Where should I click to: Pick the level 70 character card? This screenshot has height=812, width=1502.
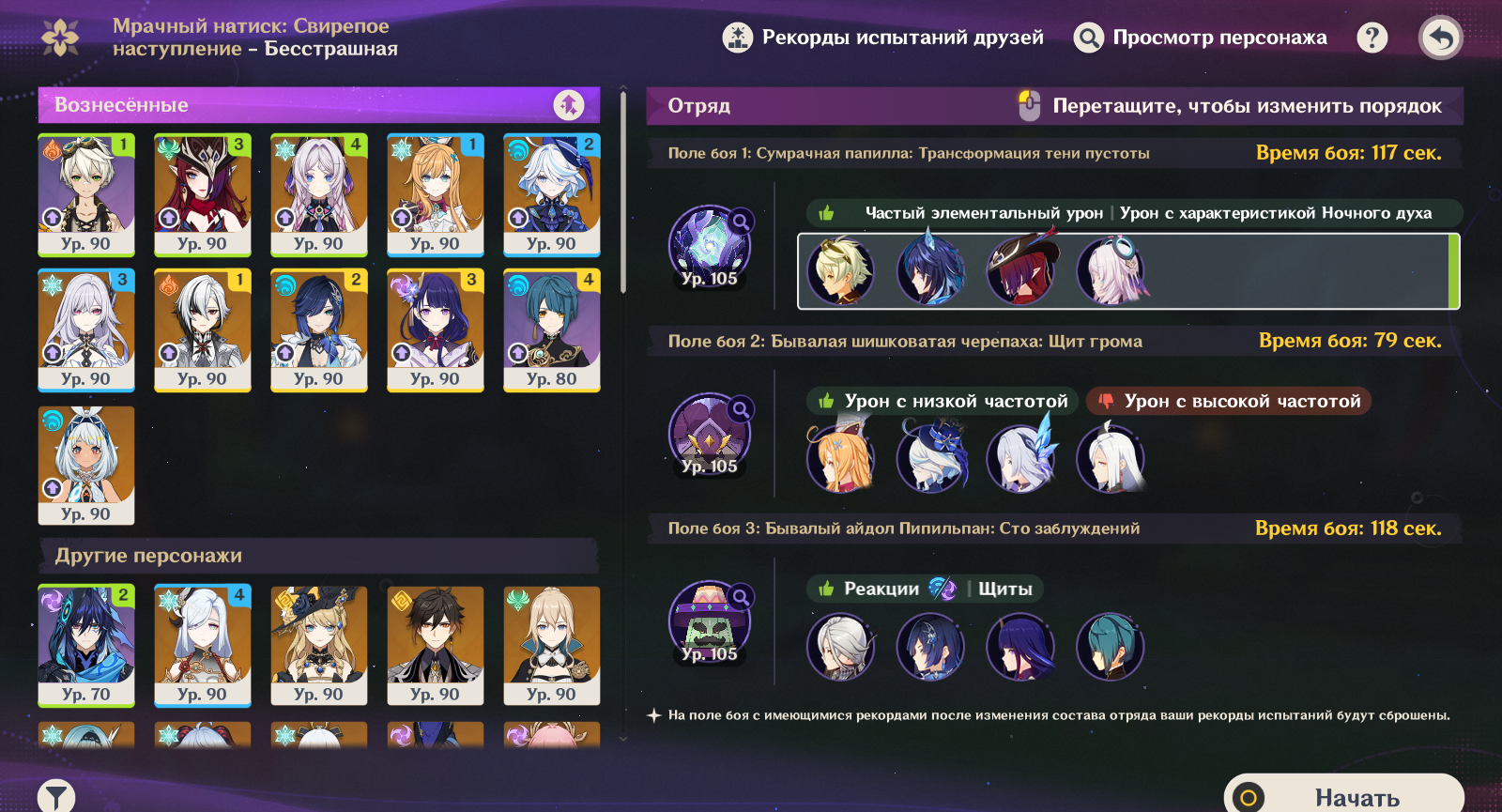pos(86,646)
